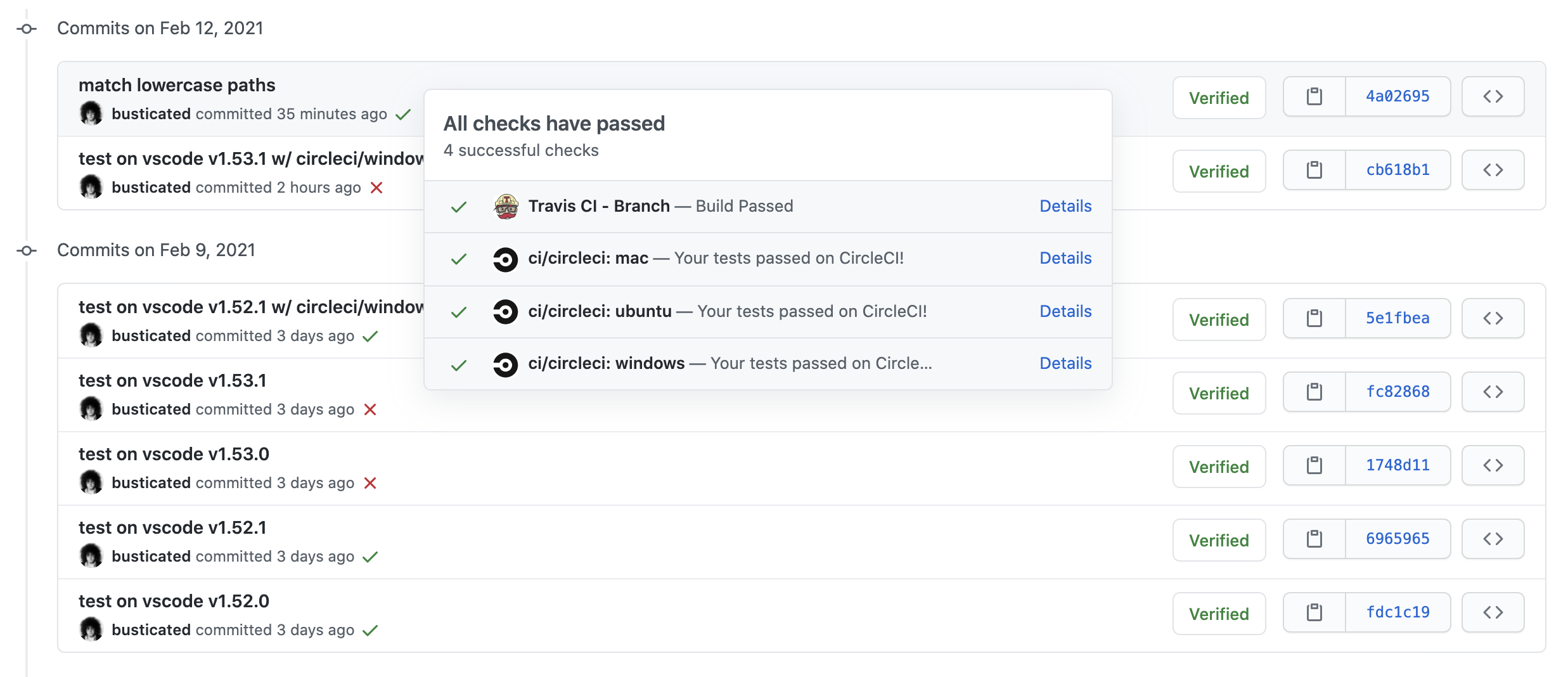1568x677 pixels.
Task: Copy full SHA of commit cb618b1
Action: (1314, 170)
